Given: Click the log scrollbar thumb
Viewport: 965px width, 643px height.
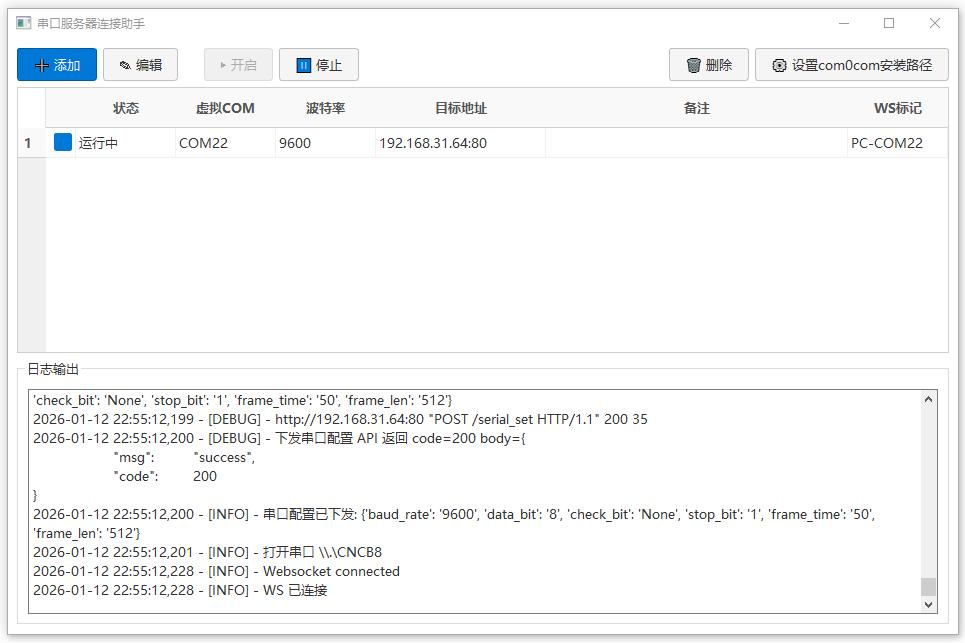Looking at the screenshot, I should pyautogui.click(x=929, y=586).
